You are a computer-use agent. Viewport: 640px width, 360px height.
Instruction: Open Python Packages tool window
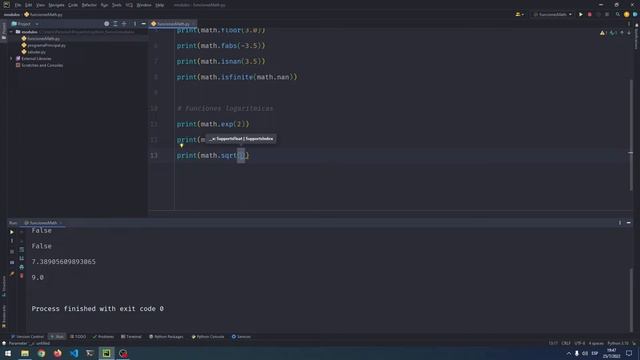pos(166,337)
